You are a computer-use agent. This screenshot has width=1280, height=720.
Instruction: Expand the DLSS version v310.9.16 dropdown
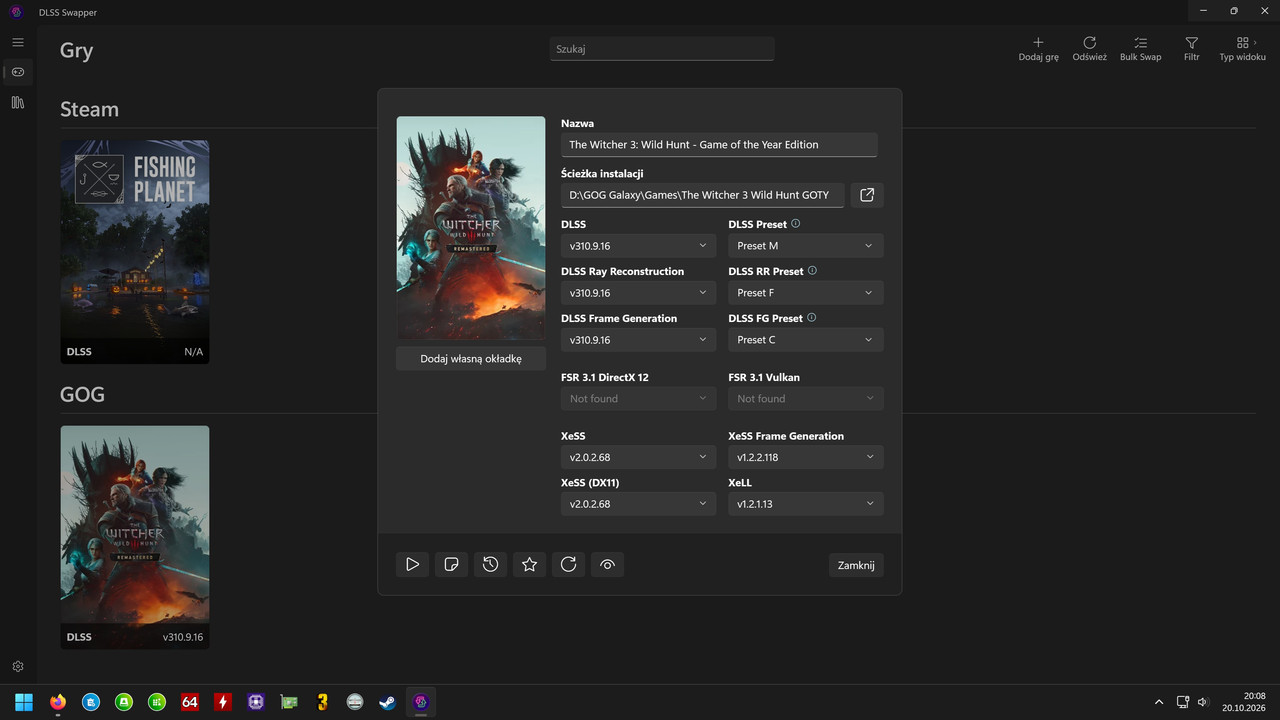pos(638,246)
